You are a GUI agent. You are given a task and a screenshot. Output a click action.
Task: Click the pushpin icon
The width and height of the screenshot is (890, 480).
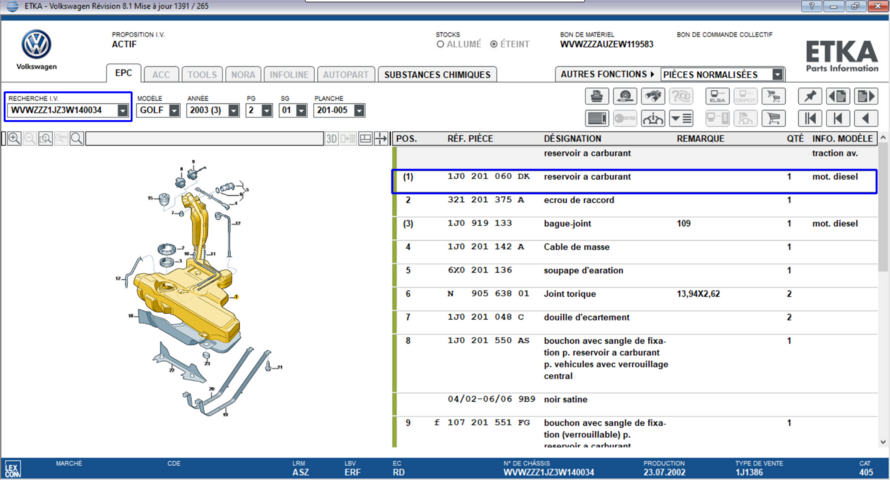pos(810,96)
